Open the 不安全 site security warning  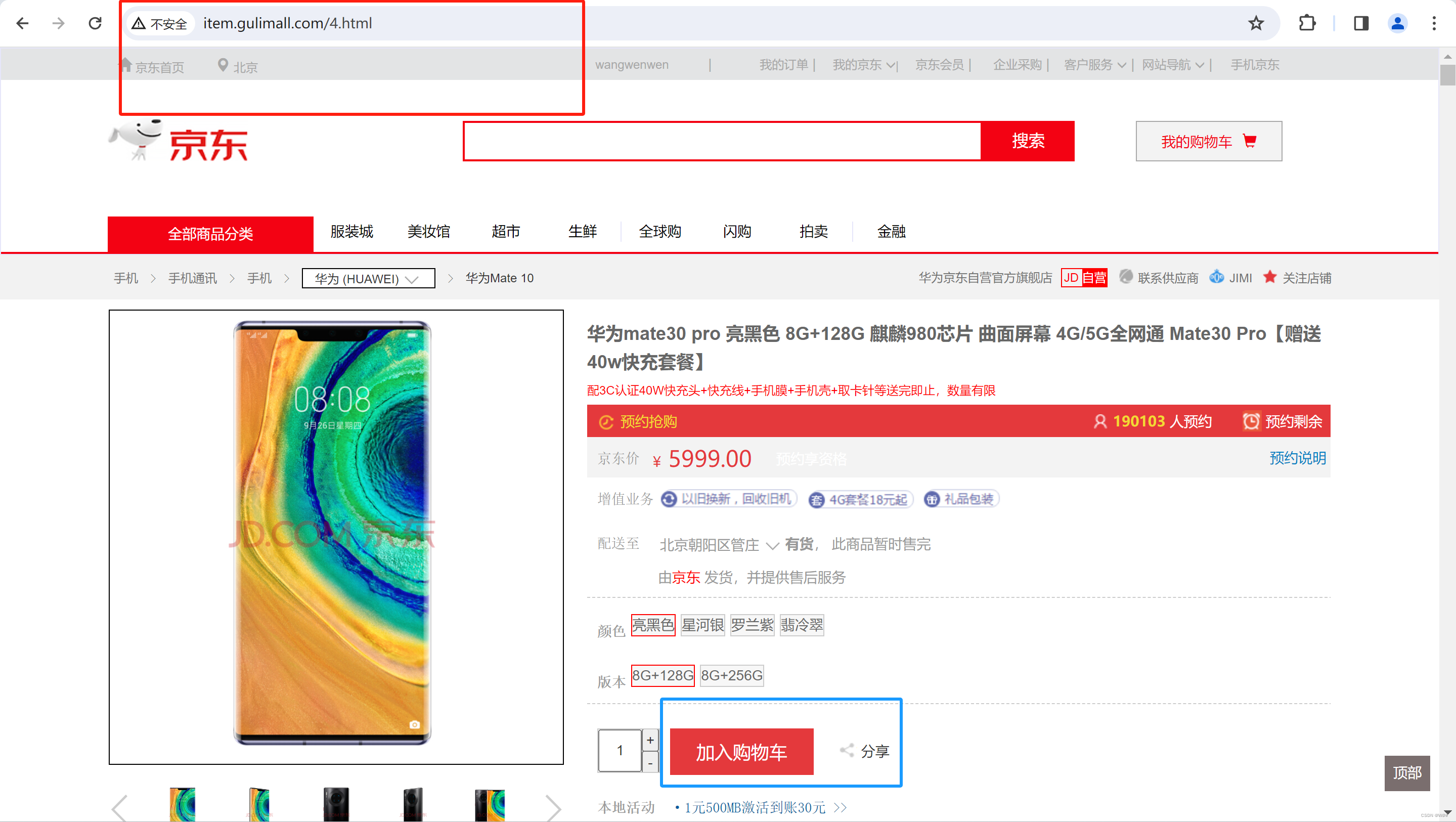point(159,24)
